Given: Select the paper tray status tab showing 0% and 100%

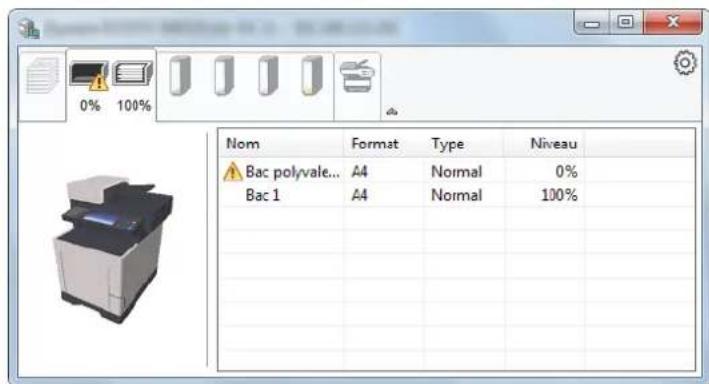Looking at the screenshot, I should (x=111, y=86).
